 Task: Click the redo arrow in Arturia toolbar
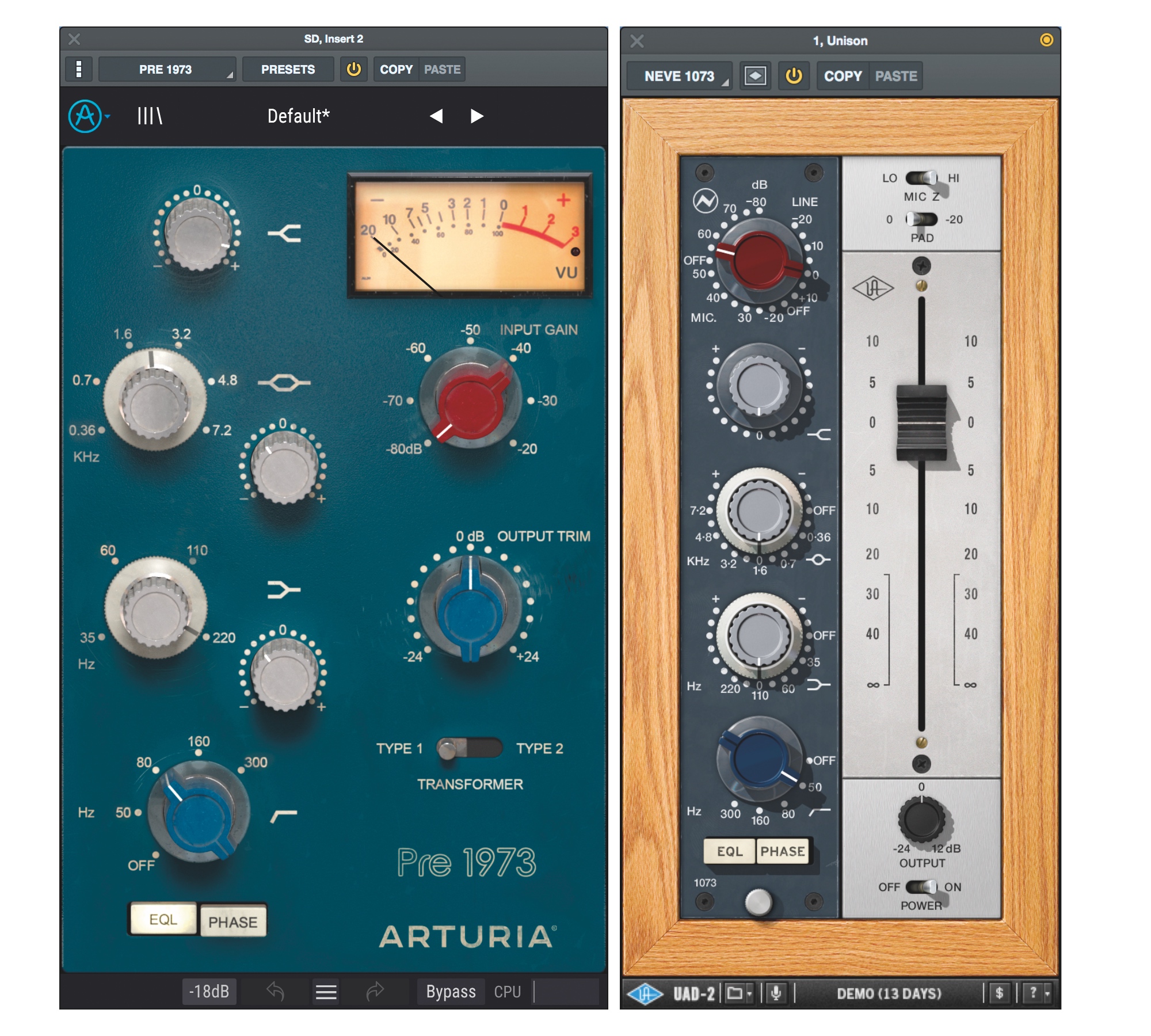click(x=375, y=991)
